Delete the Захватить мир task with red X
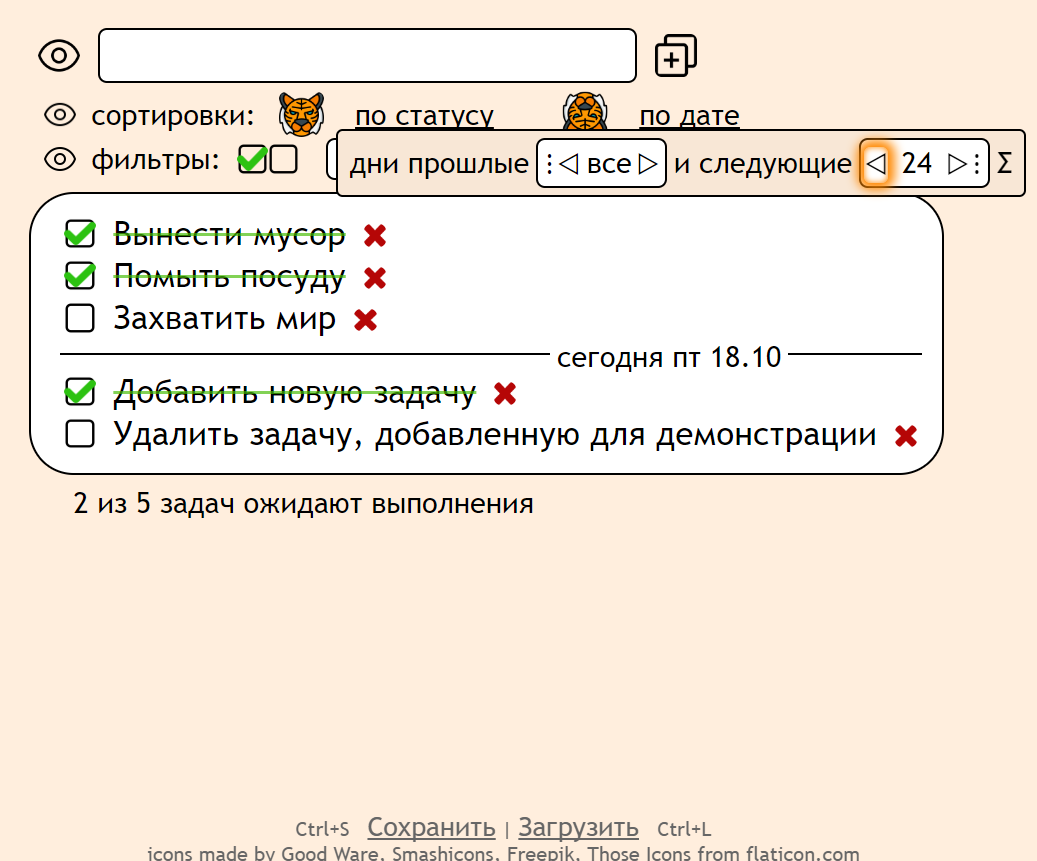Viewport: 1037px width, 861px height. click(366, 320)
